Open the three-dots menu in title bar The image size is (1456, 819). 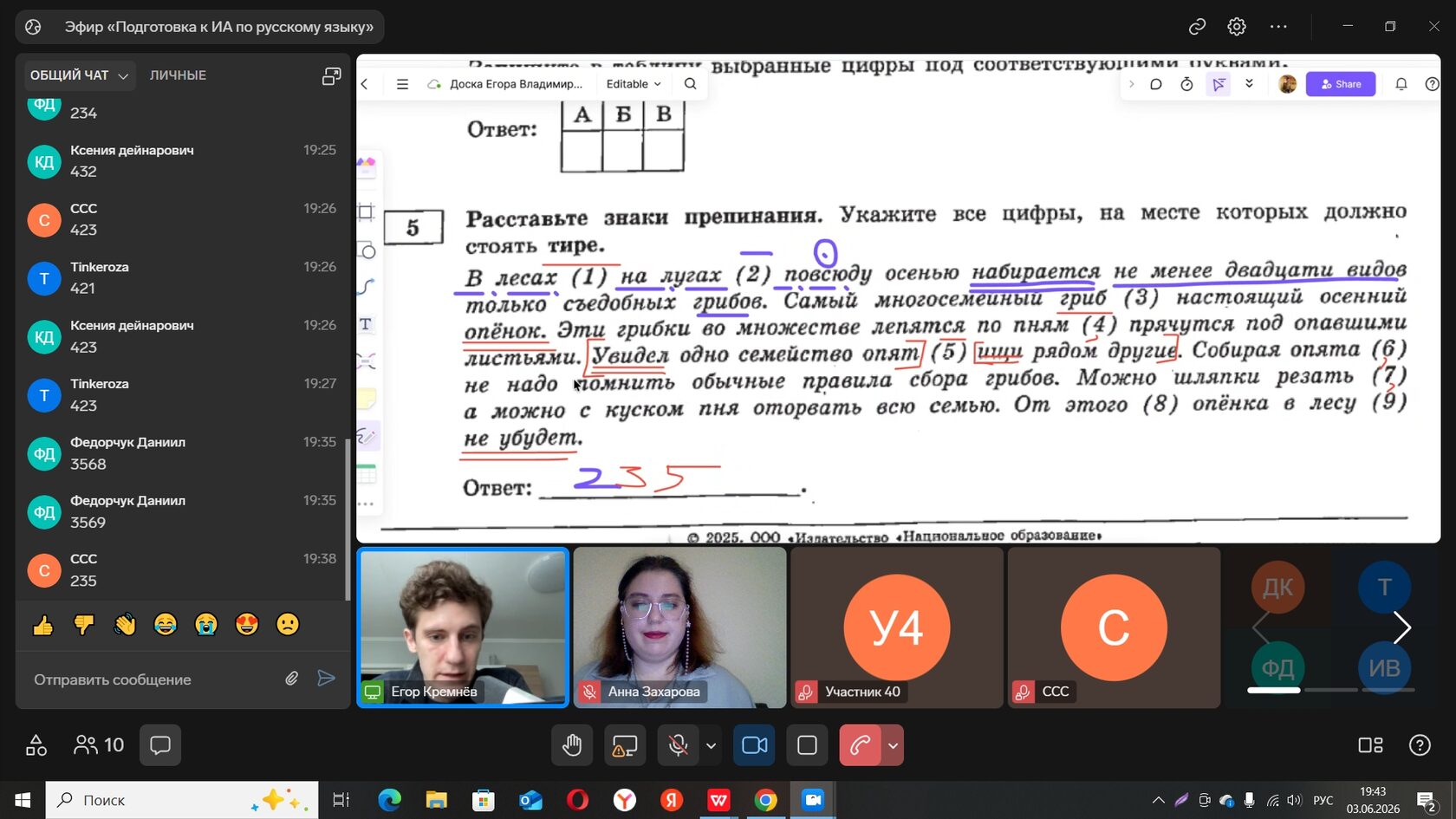(1278, 27)
